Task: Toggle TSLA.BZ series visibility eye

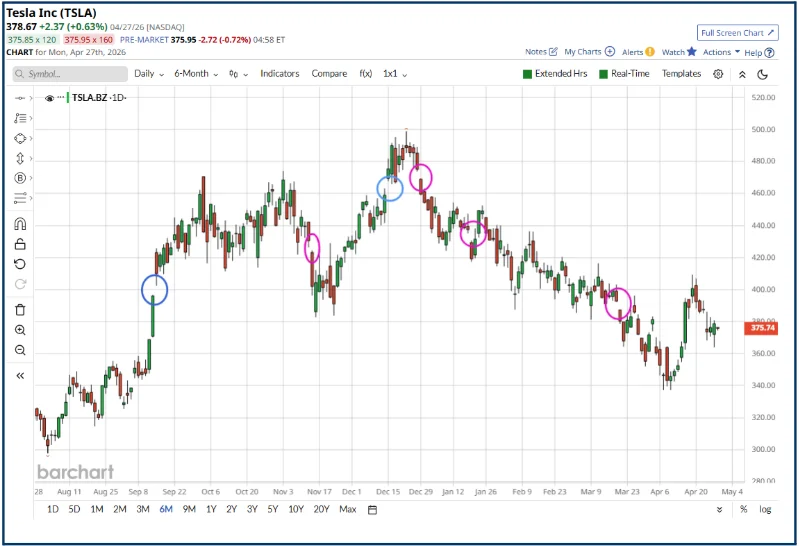Action: click(49, 98)
